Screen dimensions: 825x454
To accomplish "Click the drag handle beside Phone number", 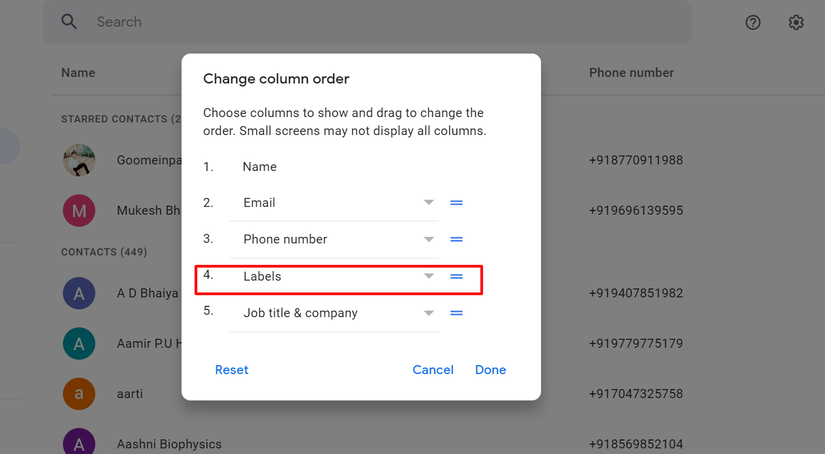I will [456, 240].
